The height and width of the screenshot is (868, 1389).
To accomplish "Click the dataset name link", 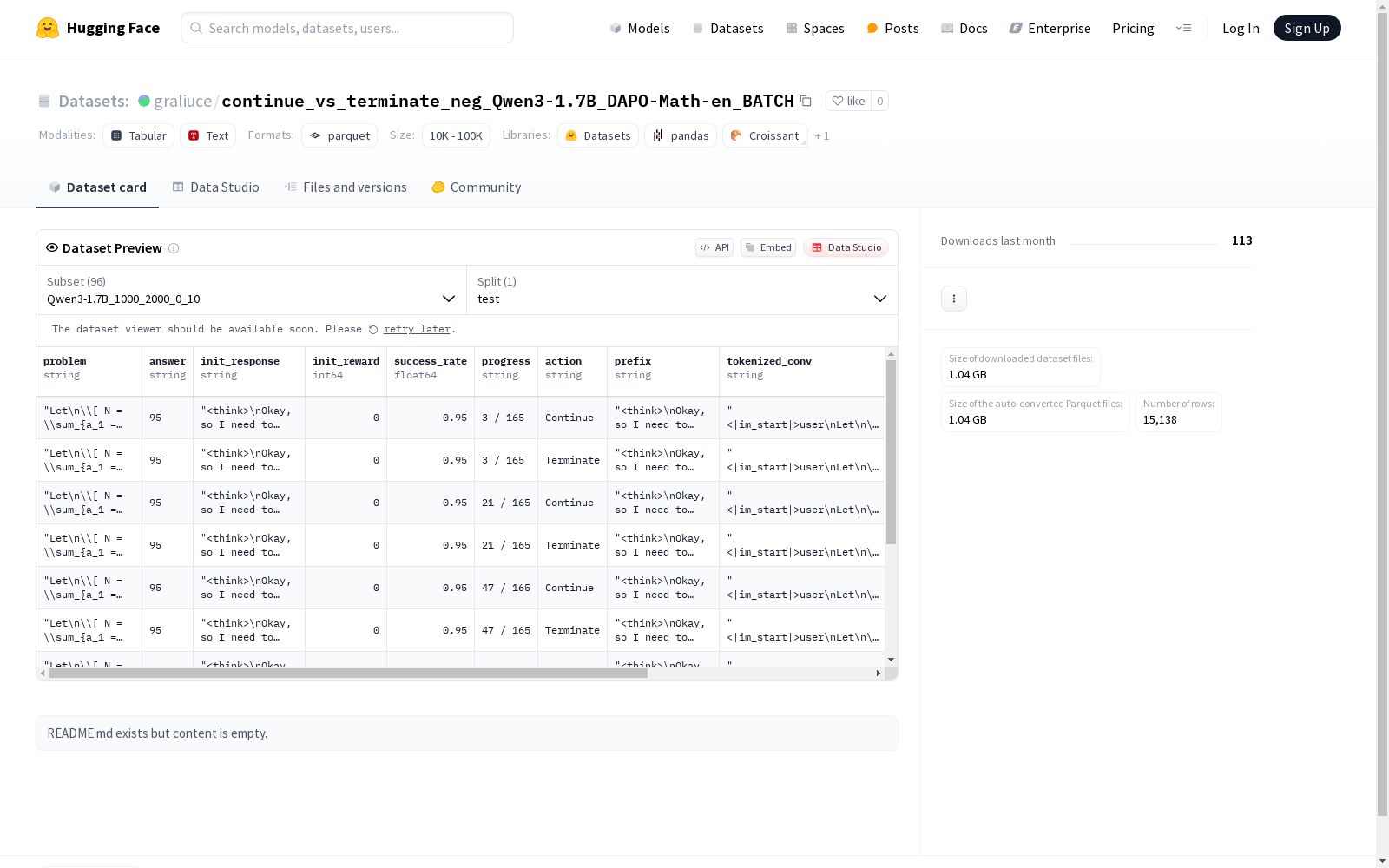I will pyautogui.click(x=508, y=101).
